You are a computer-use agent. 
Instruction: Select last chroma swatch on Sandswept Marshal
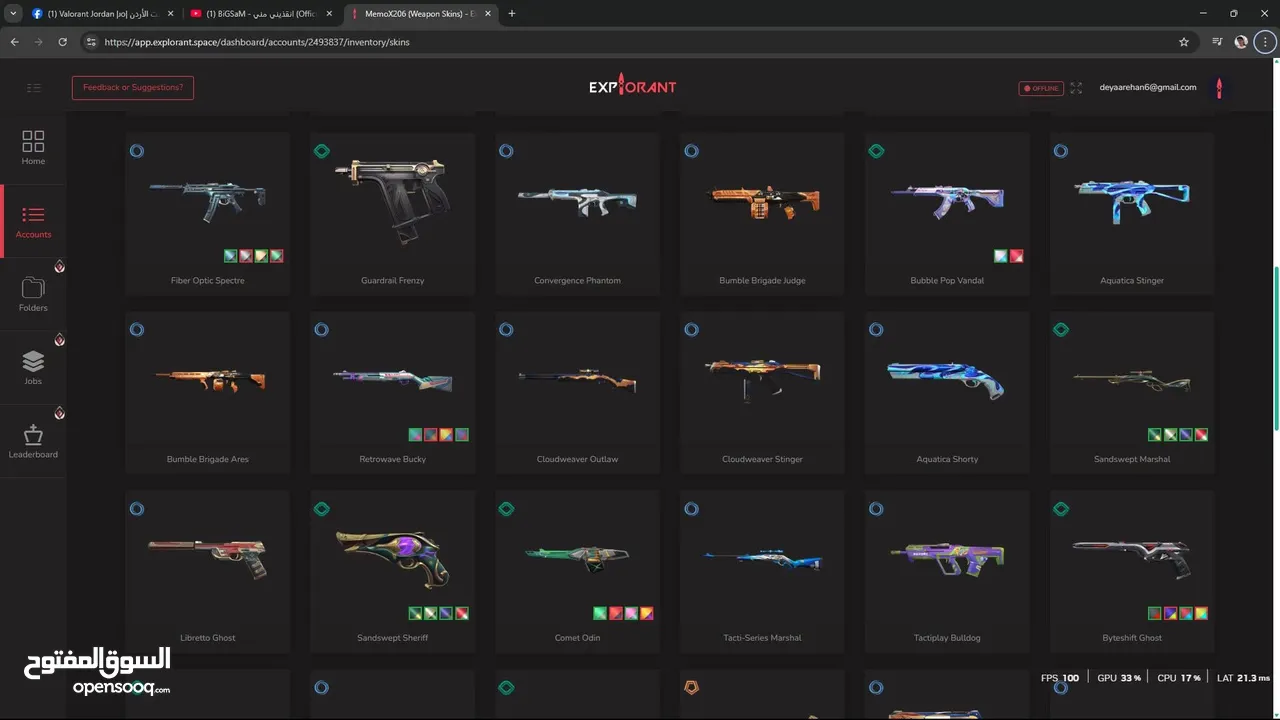(1201, 435)
